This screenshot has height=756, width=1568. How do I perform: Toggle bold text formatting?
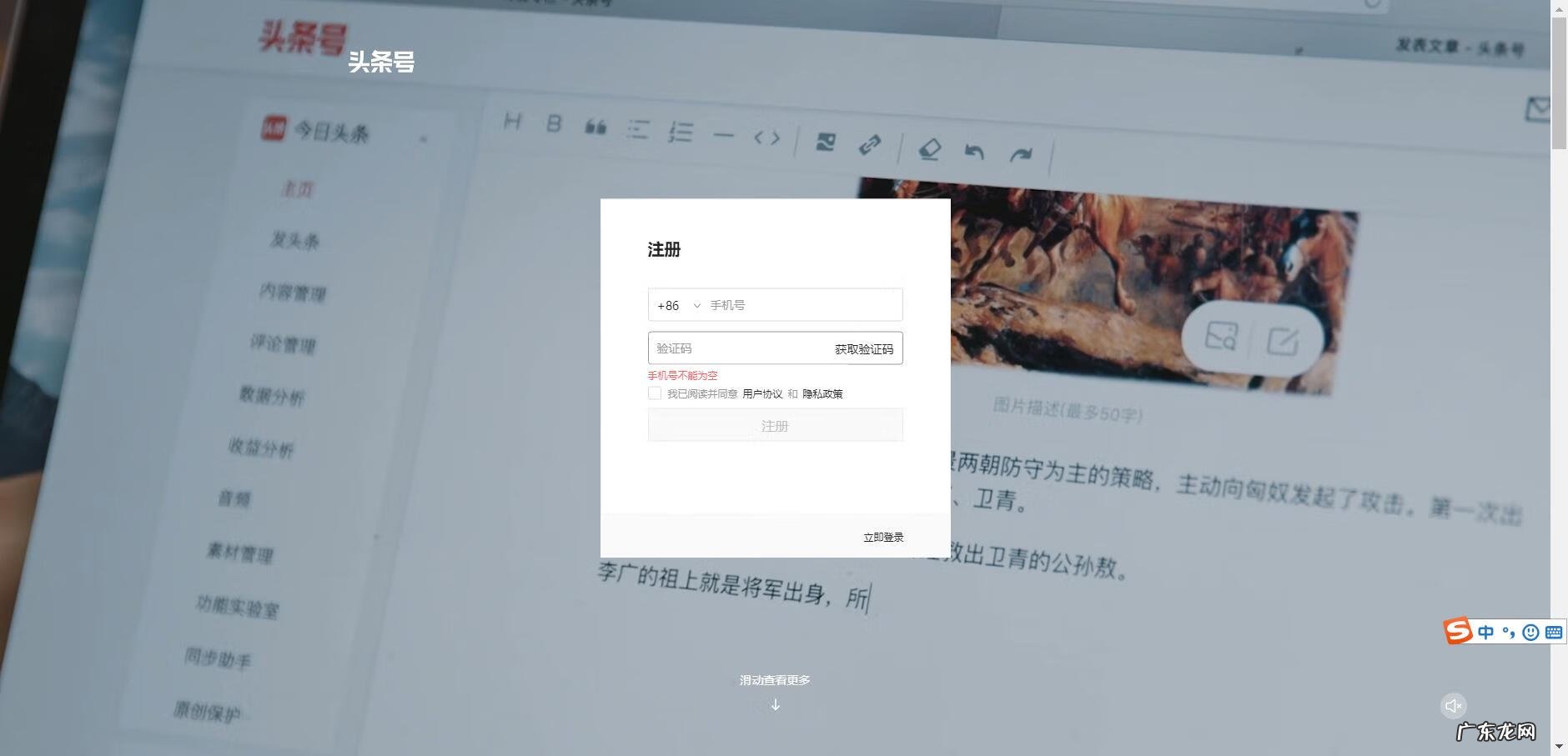point(554,124)
